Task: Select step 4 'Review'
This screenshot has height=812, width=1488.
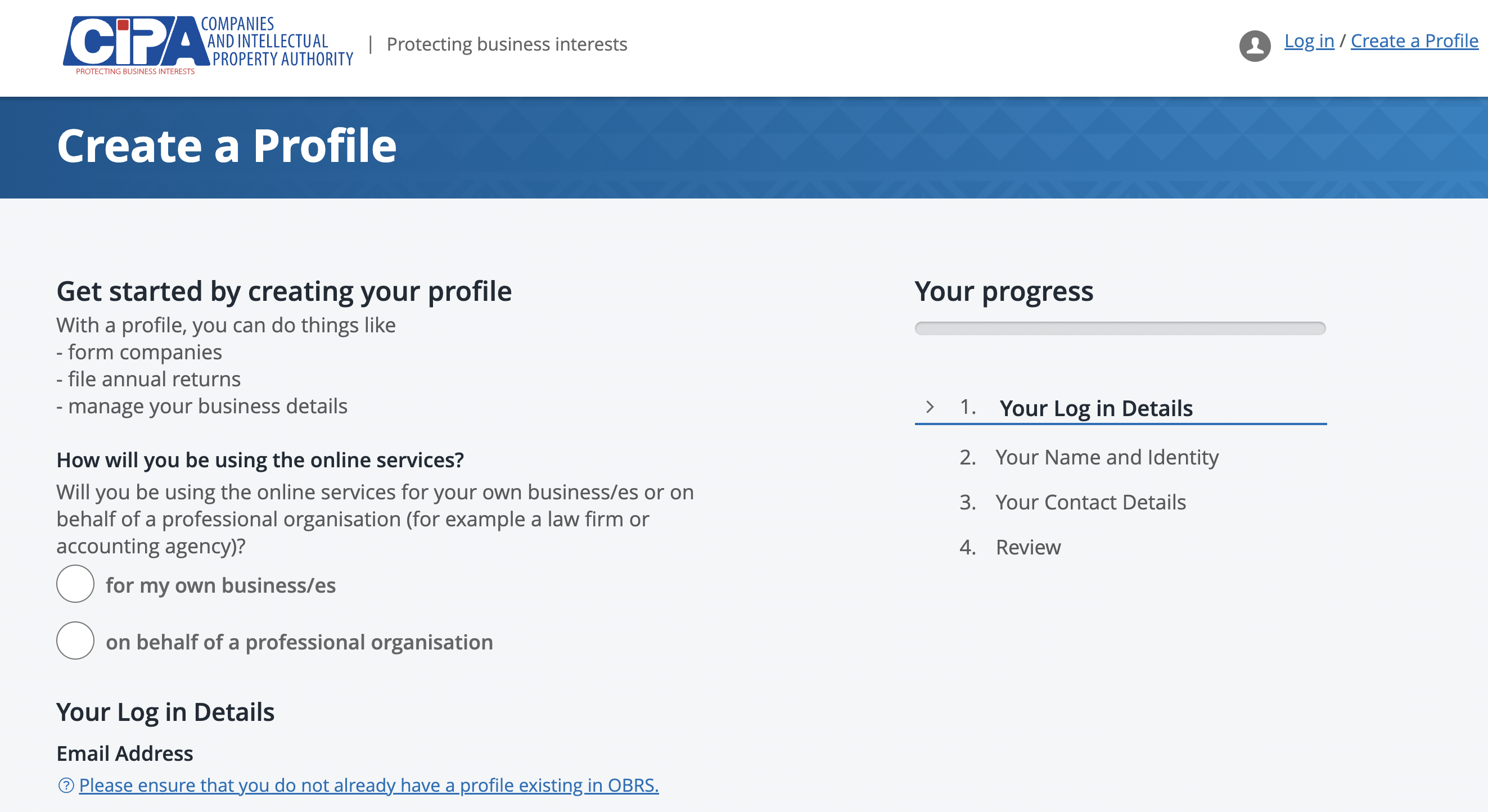Action: 1027,547
